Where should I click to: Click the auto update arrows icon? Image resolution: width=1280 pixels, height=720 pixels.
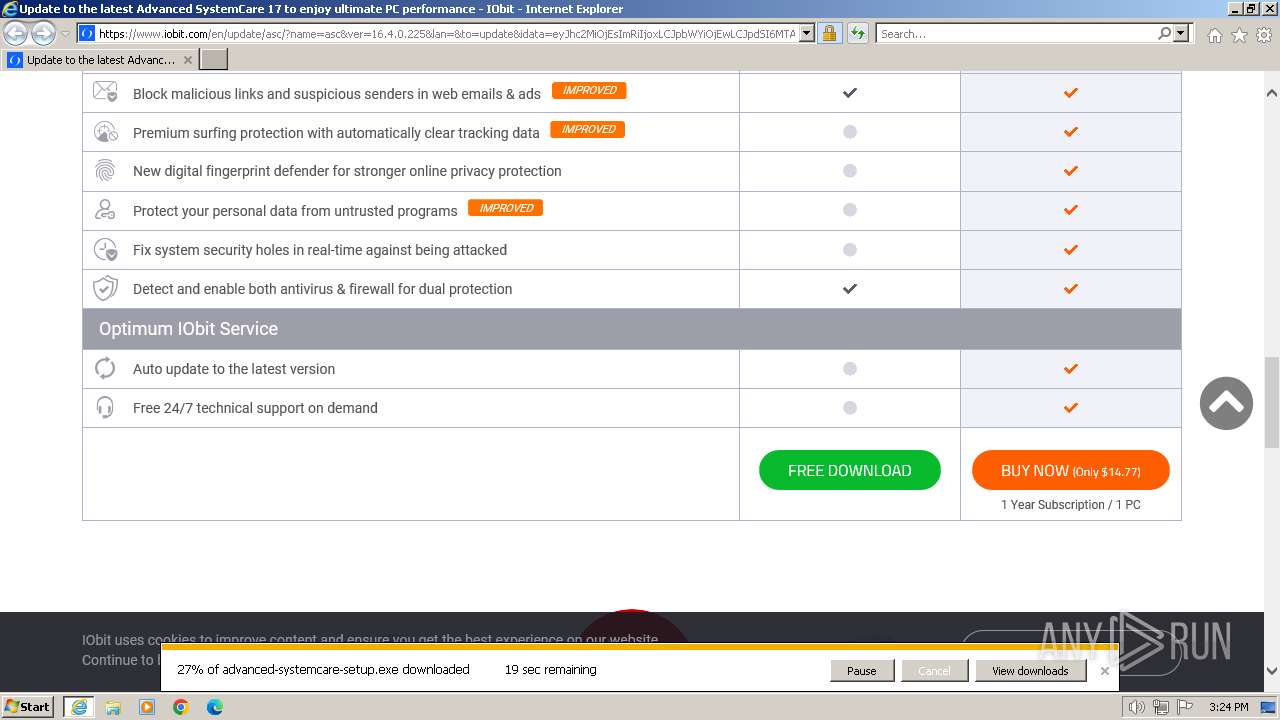click(x=105, y=368)
